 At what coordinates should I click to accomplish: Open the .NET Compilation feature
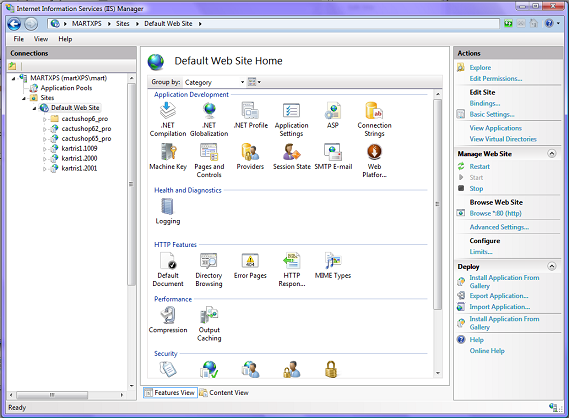point(168,119)
